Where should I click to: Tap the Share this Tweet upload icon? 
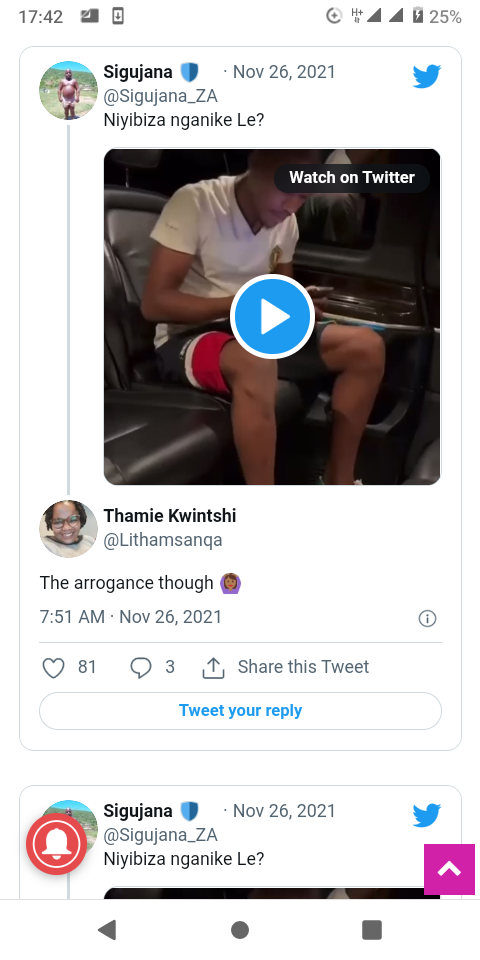click(214, 667)
